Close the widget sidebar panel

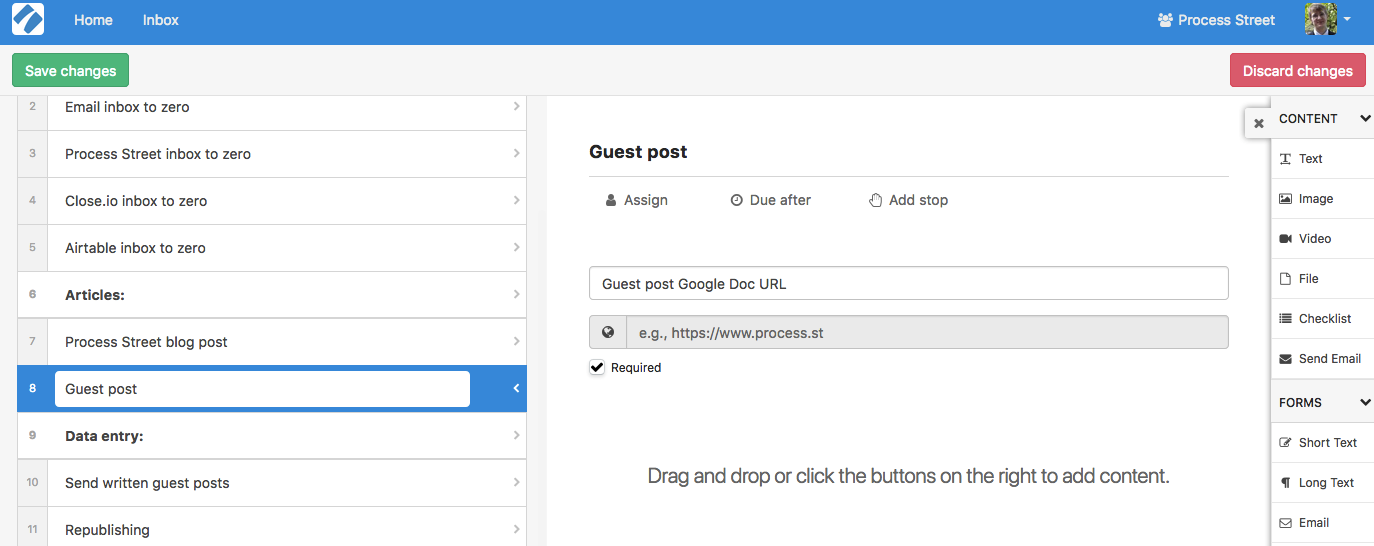[1259, 123]
